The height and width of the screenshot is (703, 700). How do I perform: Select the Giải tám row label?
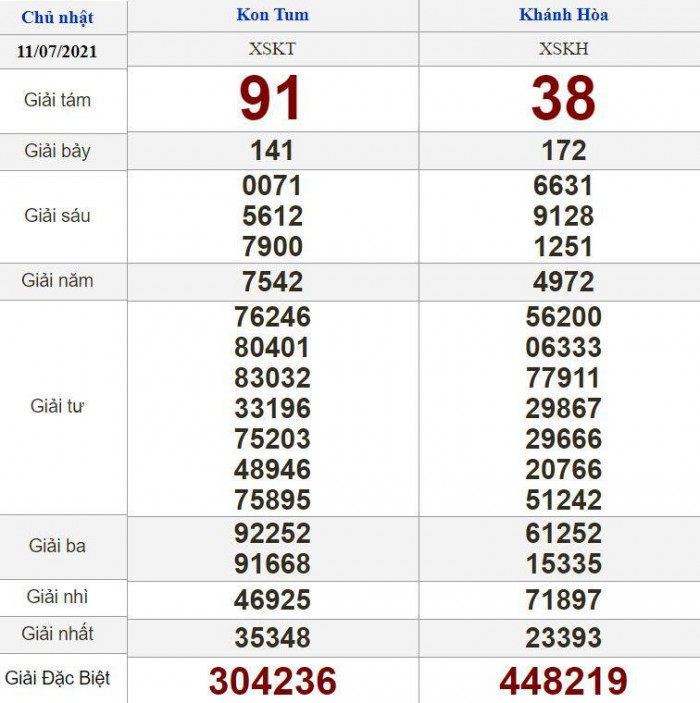tap(57, 100)
